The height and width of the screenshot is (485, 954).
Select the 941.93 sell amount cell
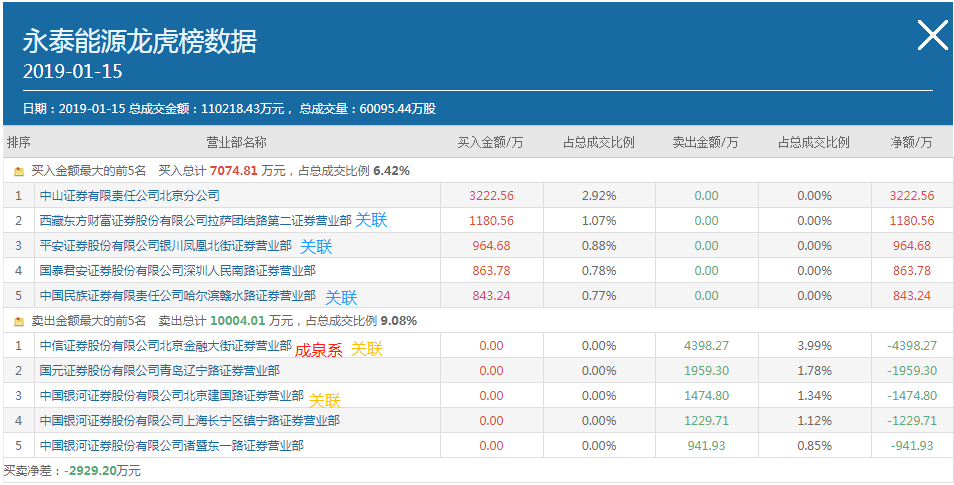[706, 445]
